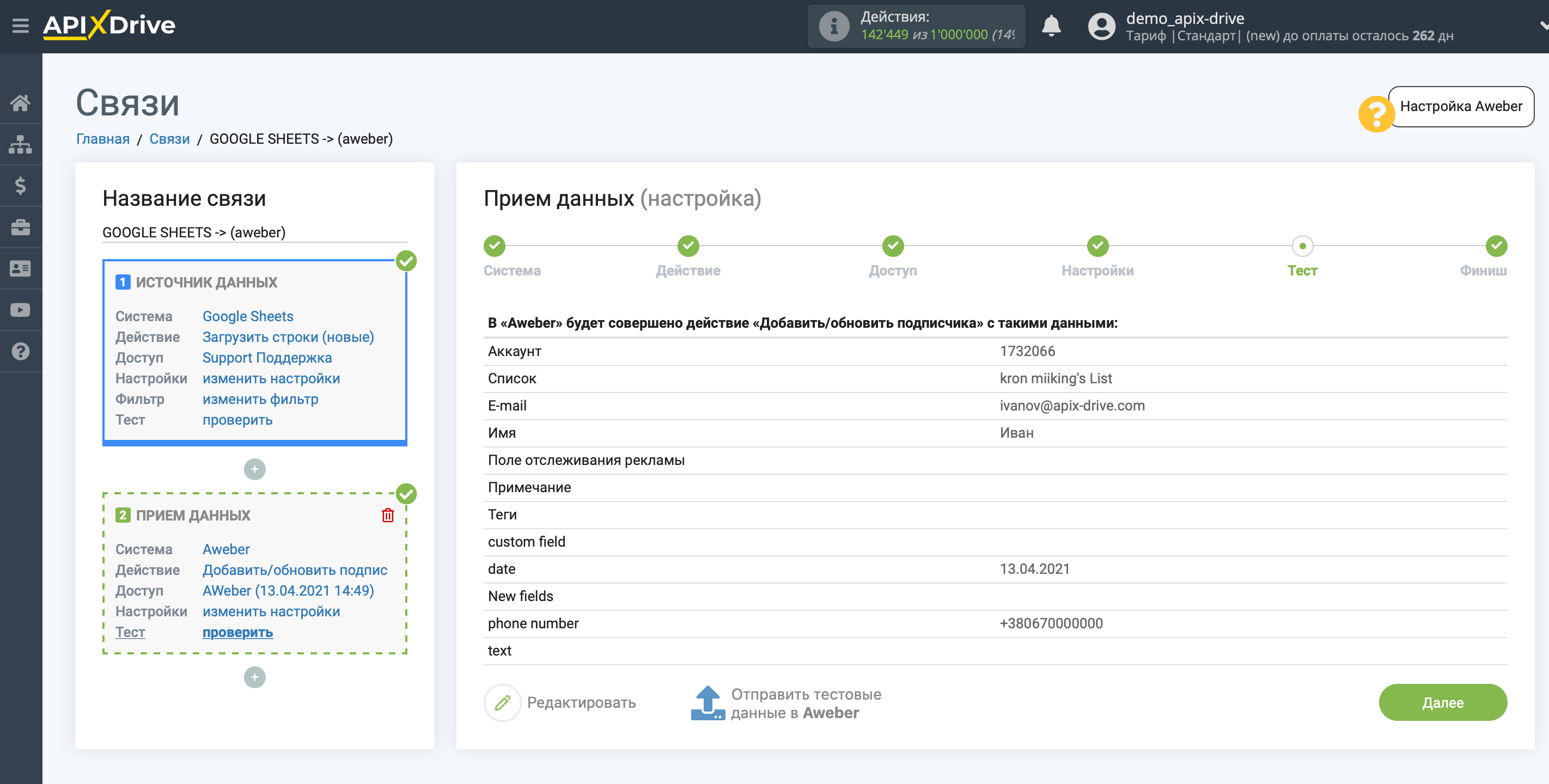Open the Aweber system link

pos(226,549)
